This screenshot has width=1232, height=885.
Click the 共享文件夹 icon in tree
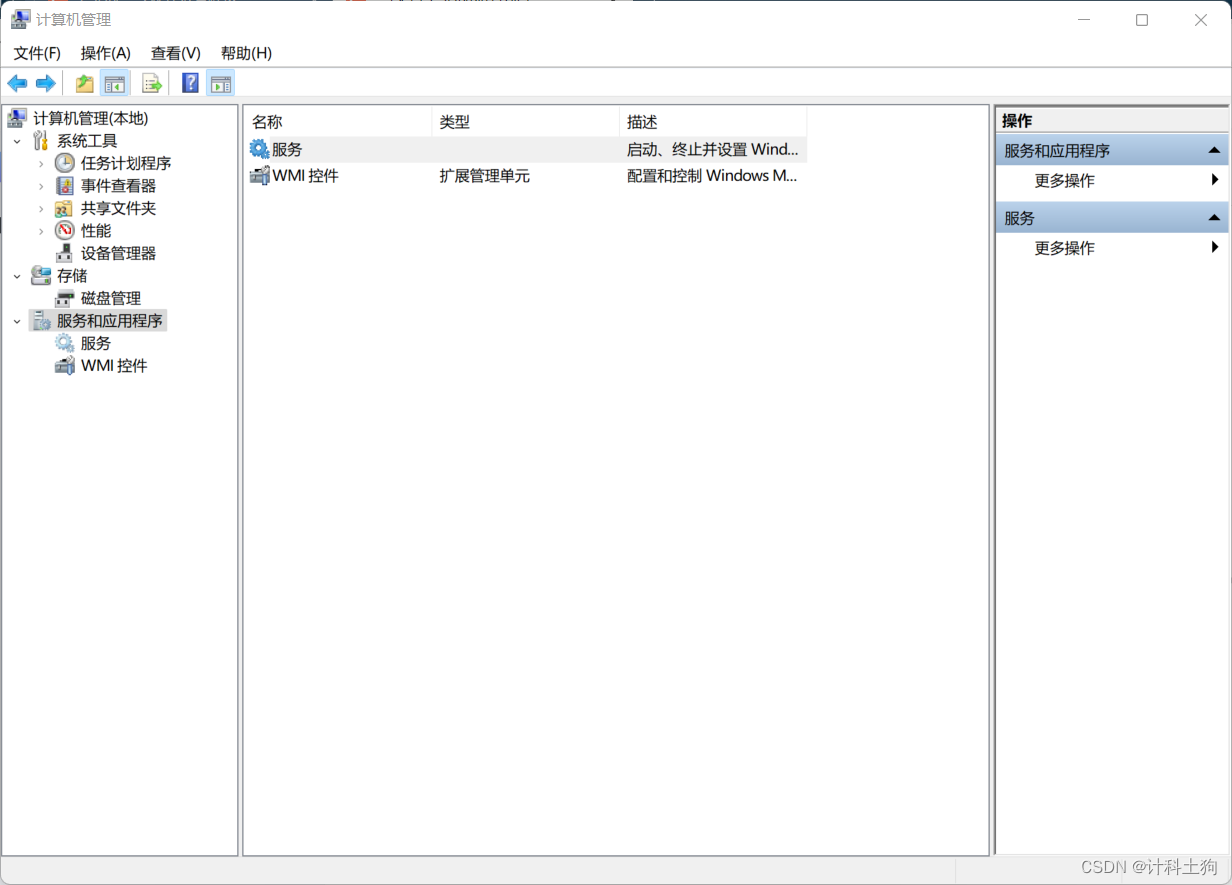click(x=64, y=208)
